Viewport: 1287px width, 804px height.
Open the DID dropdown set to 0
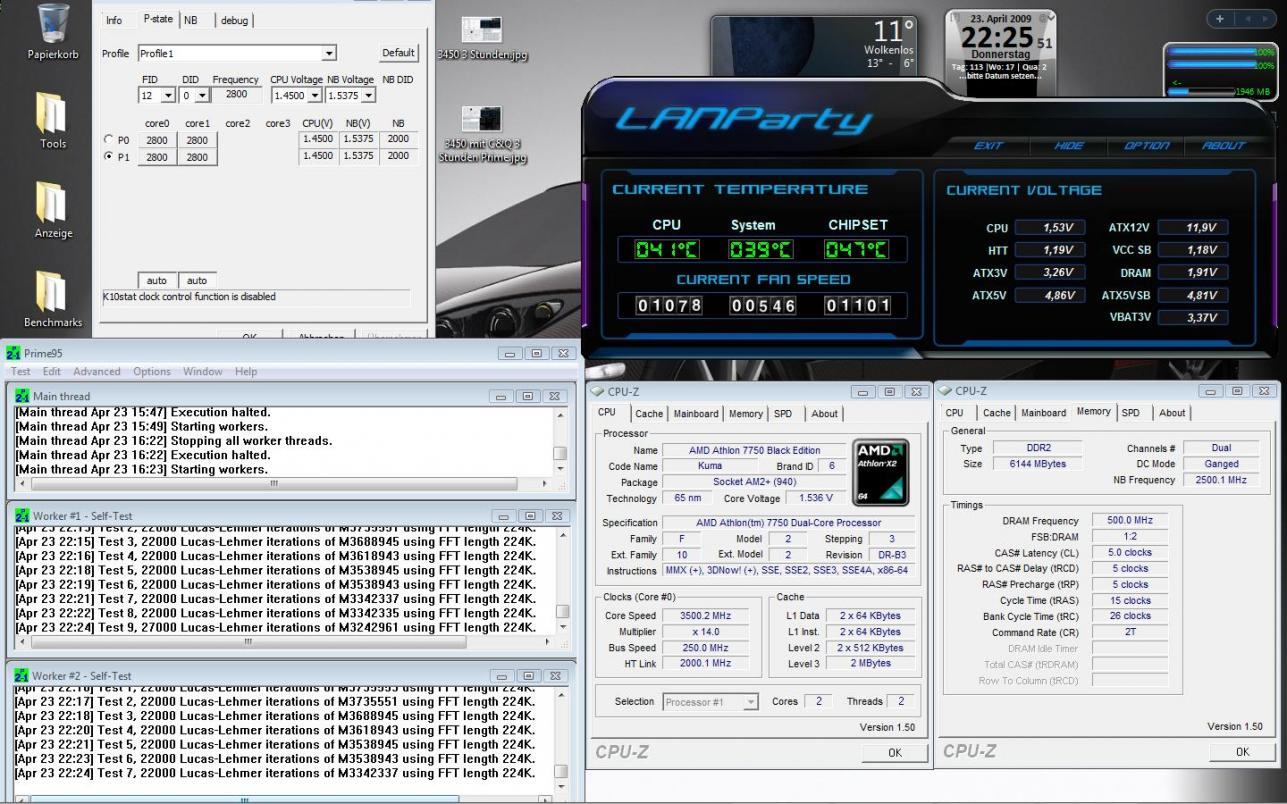194,95
